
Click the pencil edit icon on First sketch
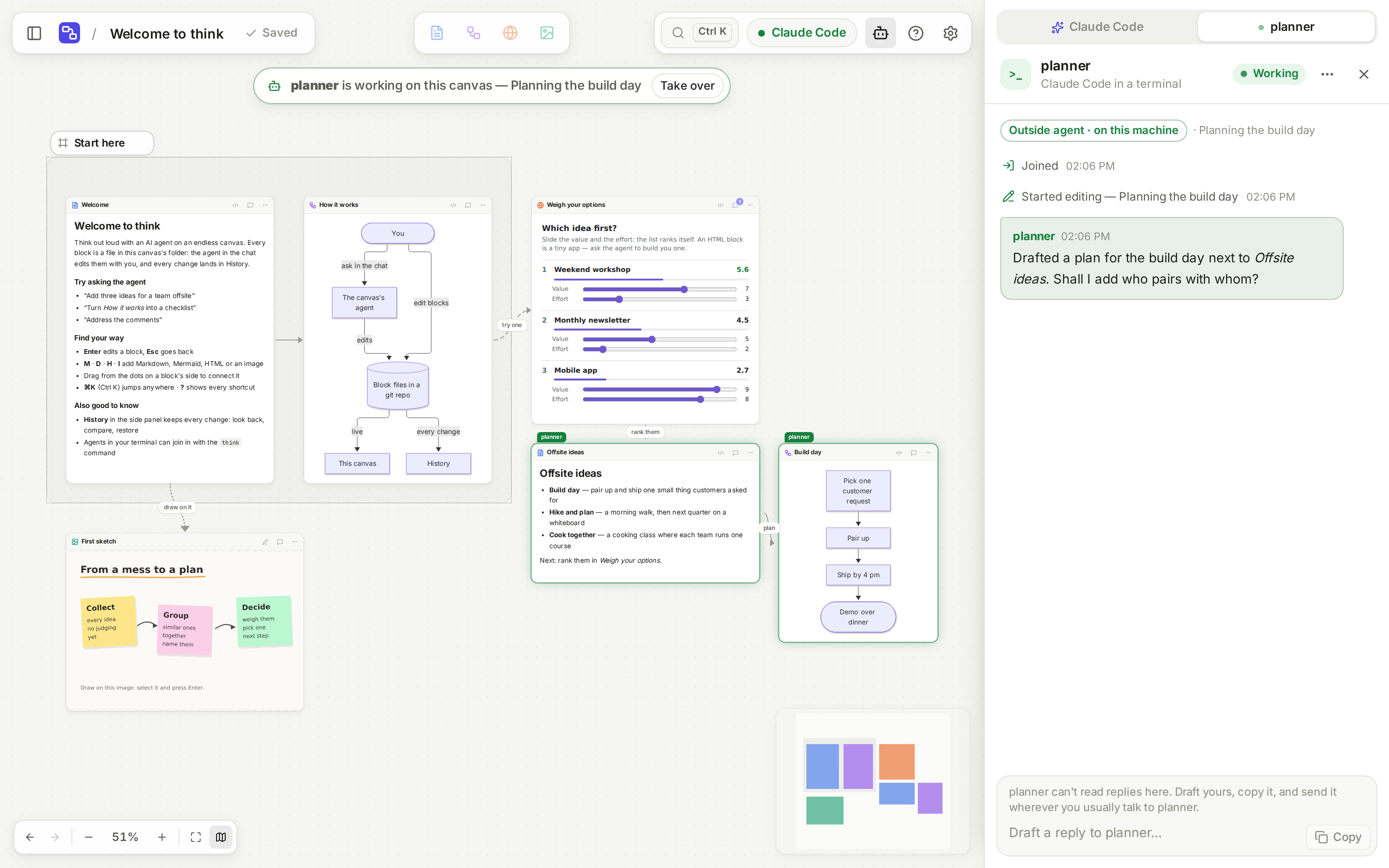[x=265, y=542]
